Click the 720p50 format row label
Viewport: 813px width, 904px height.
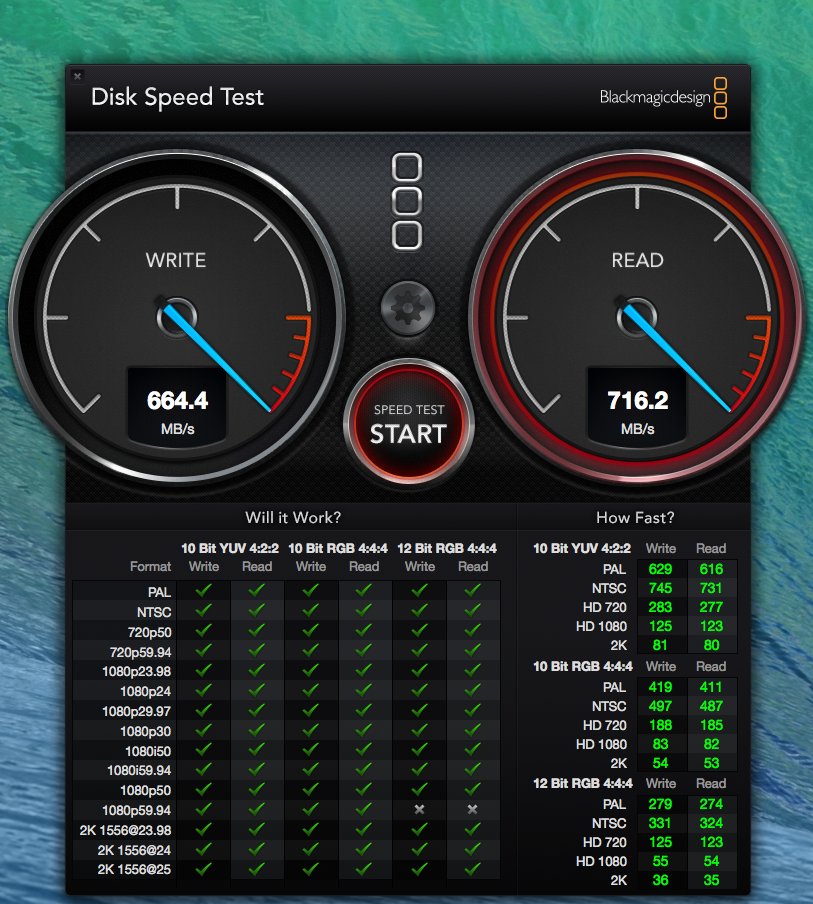pyautogui.click(x=149, y=632)
